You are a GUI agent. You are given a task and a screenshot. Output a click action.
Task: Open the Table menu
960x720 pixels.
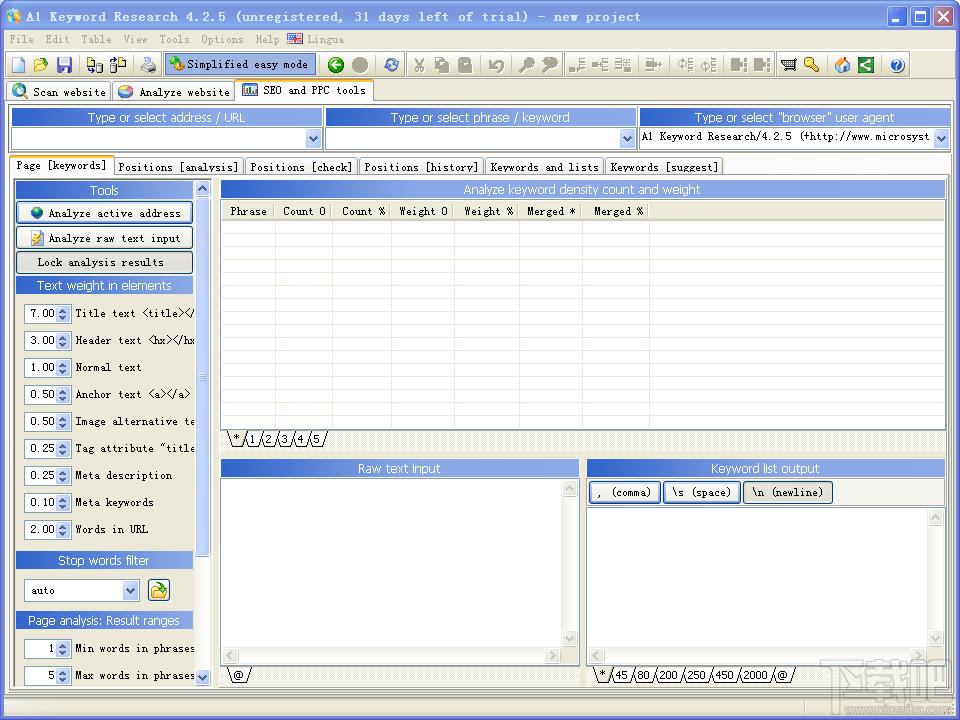pos(96,39)
